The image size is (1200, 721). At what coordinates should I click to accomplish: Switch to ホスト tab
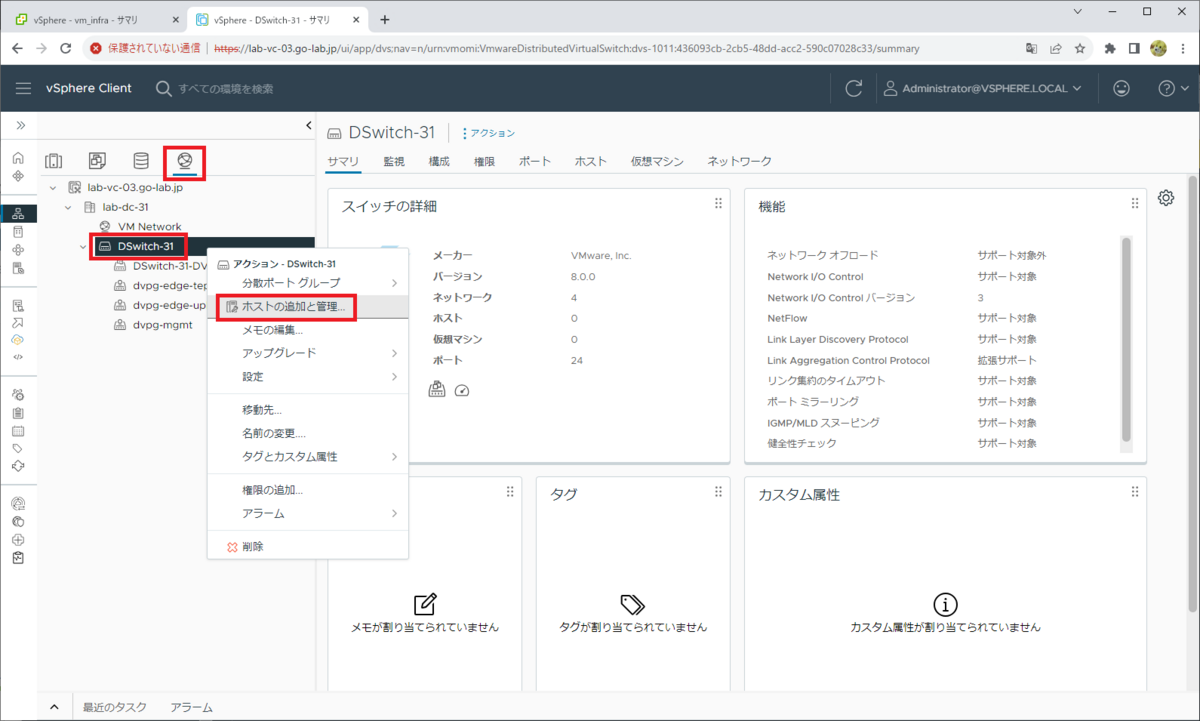click(590, 161)
